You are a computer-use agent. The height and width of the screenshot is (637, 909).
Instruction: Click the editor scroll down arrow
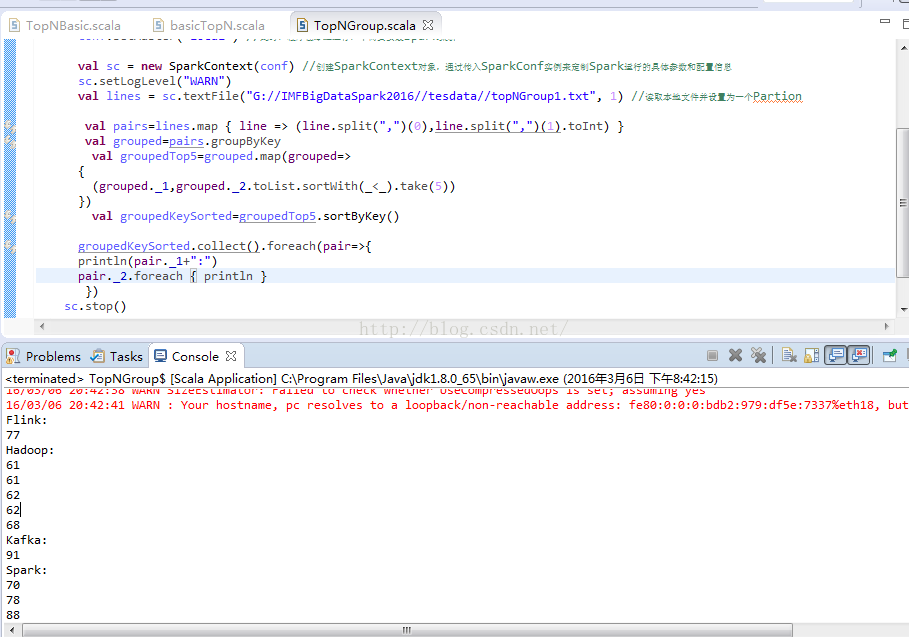point(903,310)
